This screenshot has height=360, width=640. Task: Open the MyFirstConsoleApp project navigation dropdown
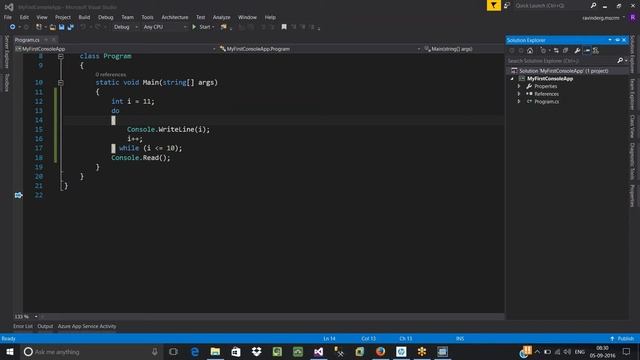(x=116, y=49)
